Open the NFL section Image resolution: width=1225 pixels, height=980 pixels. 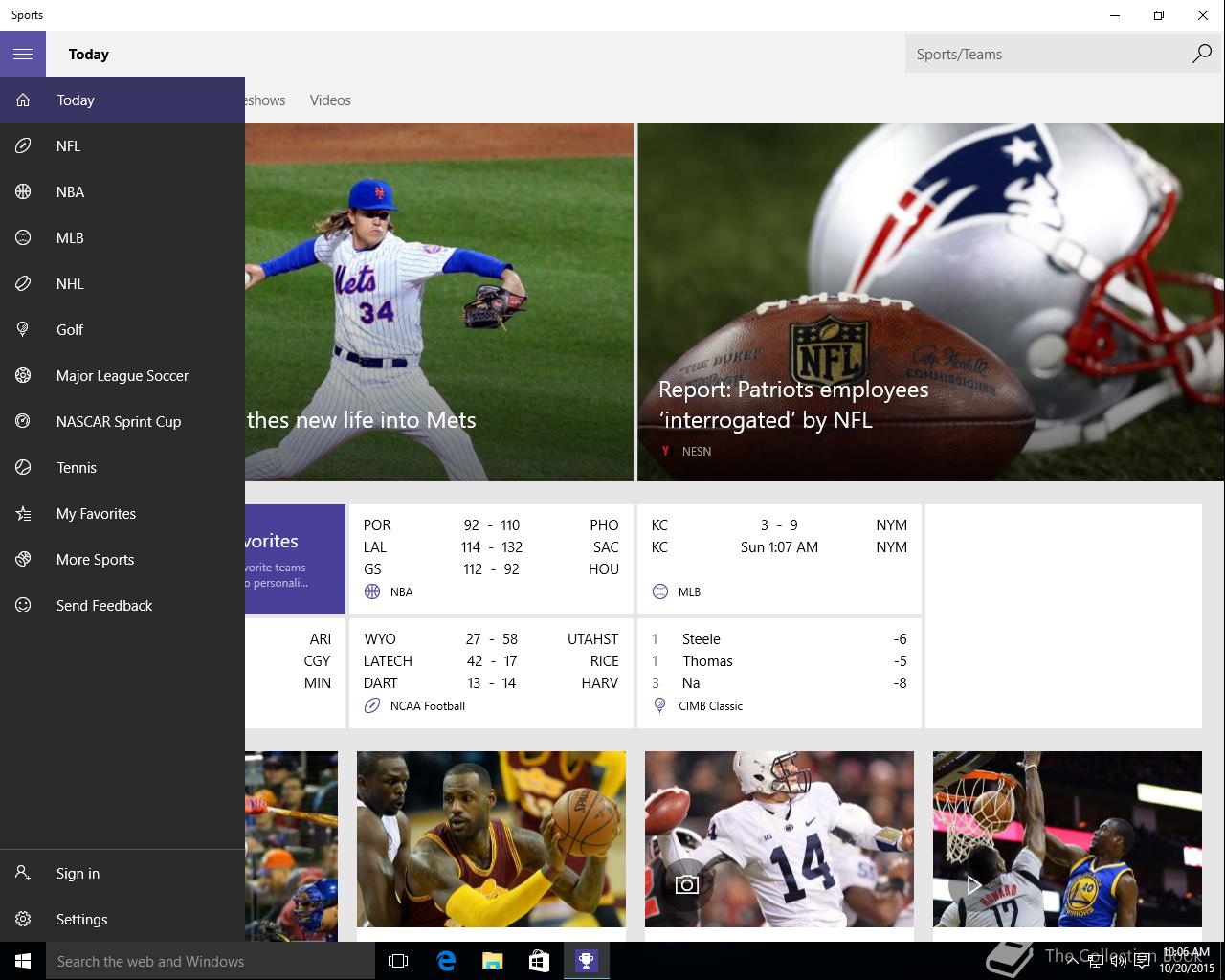click(122, 145)
